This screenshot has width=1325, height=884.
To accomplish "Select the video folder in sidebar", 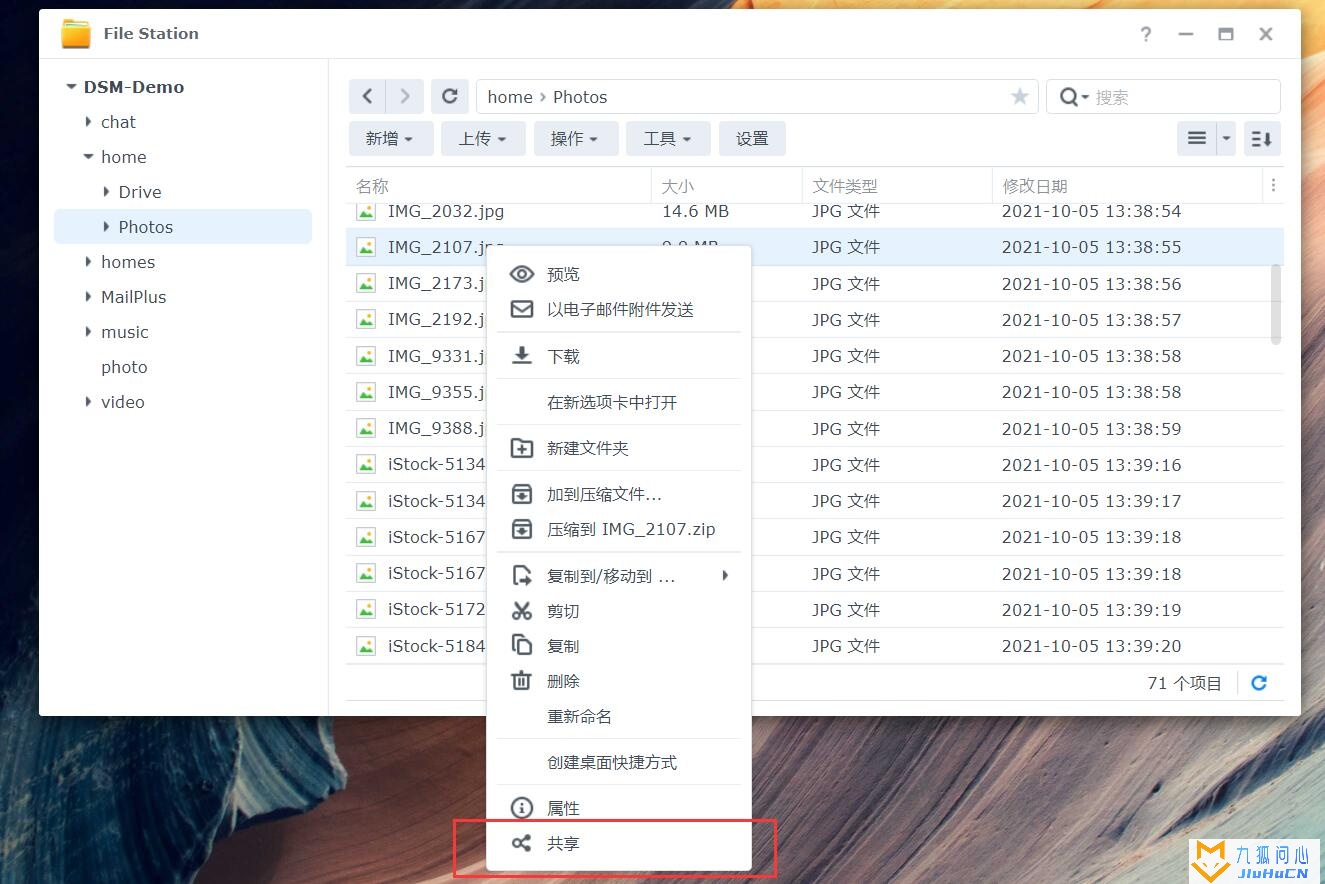I will tap(123, 402).
